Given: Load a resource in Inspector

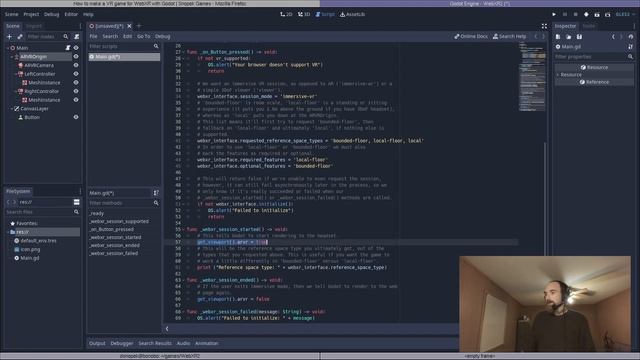Looking at the screenshot, I should click(x=569, y=37).
